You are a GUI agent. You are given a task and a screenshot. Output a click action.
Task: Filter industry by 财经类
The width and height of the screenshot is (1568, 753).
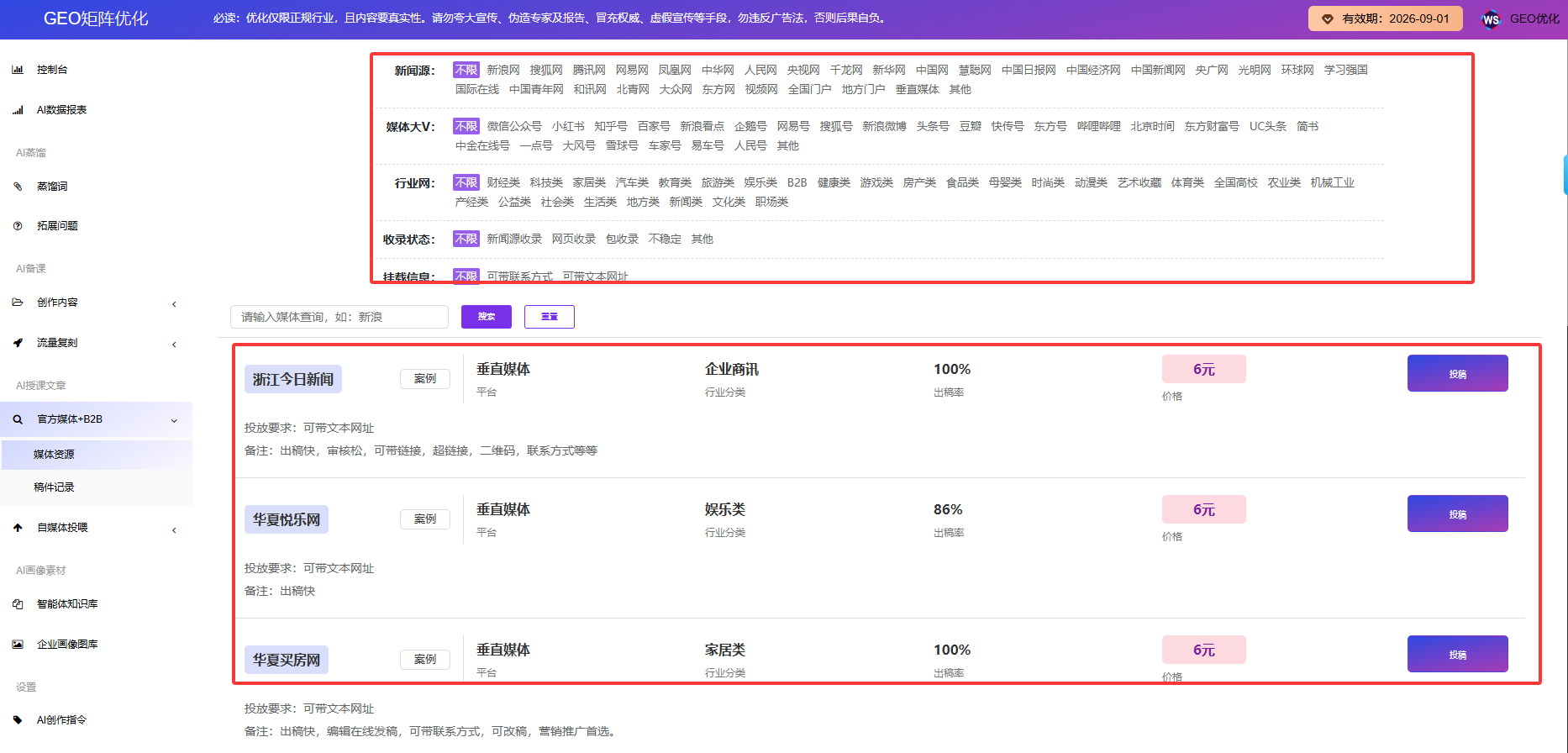point(503,182)
